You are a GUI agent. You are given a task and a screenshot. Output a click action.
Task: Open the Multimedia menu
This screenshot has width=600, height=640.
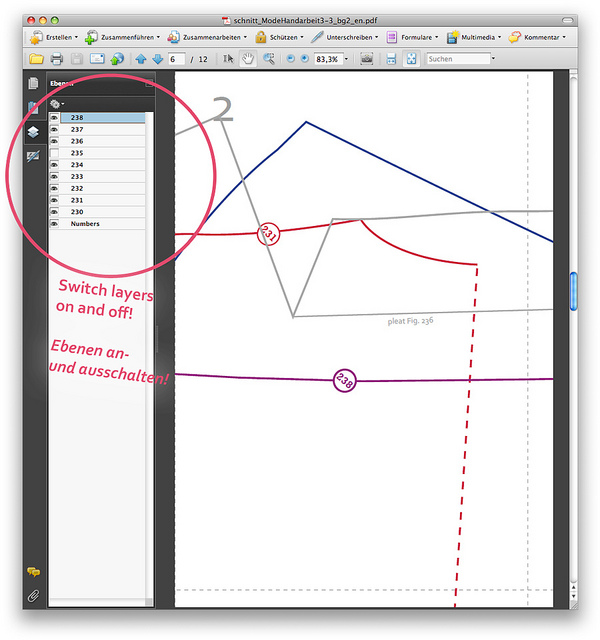tap(474, 37)
